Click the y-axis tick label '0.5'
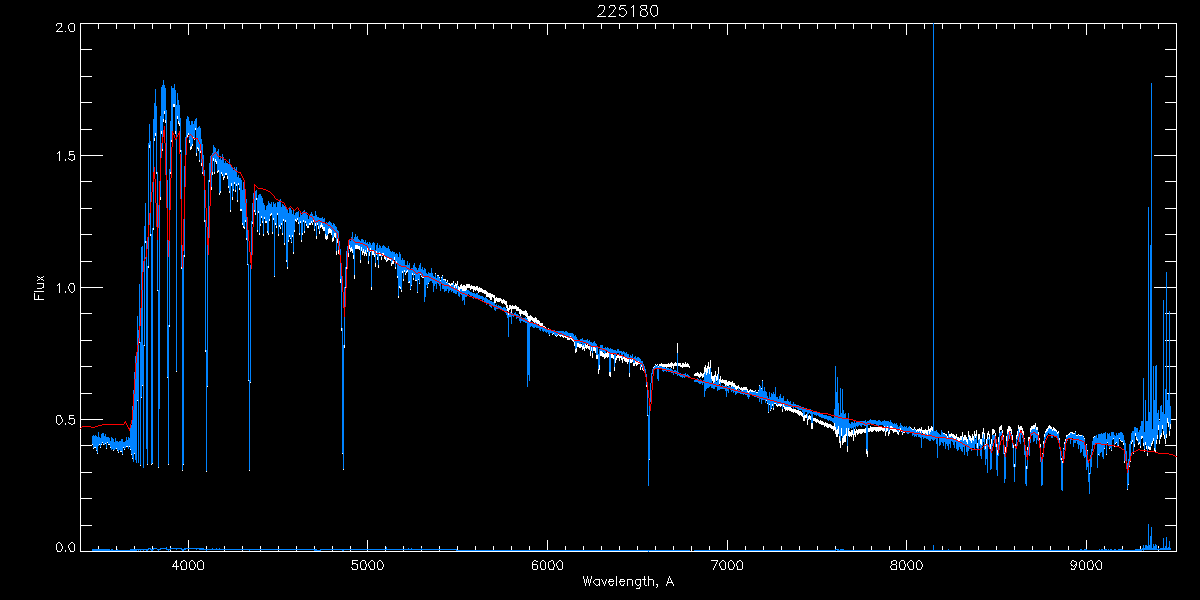The width and height of the screenshot is (1200, 600). (64, 419)
